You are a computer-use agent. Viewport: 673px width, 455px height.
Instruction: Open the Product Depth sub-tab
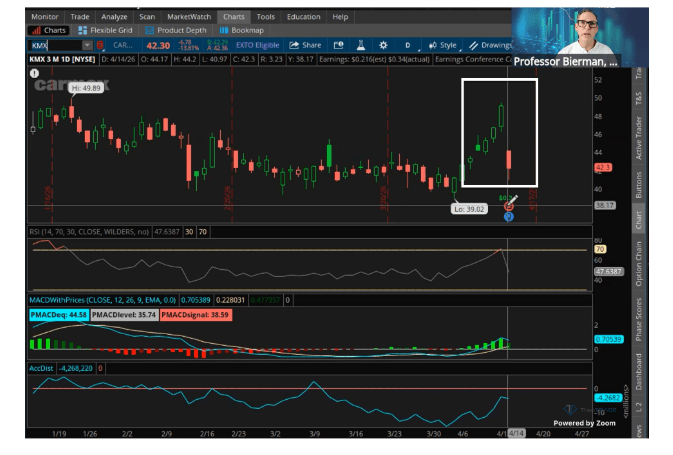176,30
